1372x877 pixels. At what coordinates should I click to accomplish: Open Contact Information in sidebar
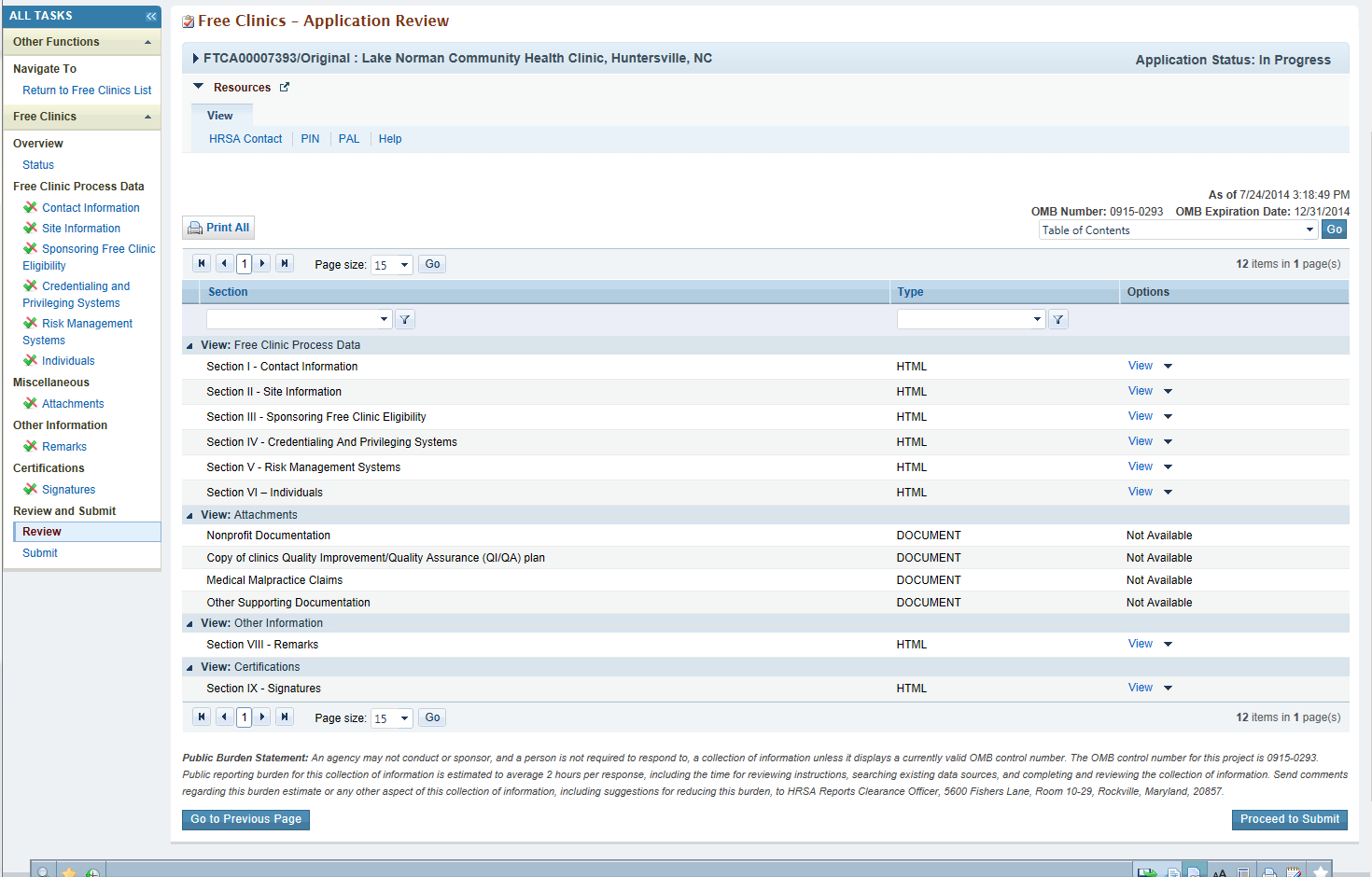(x=91, y=208)
